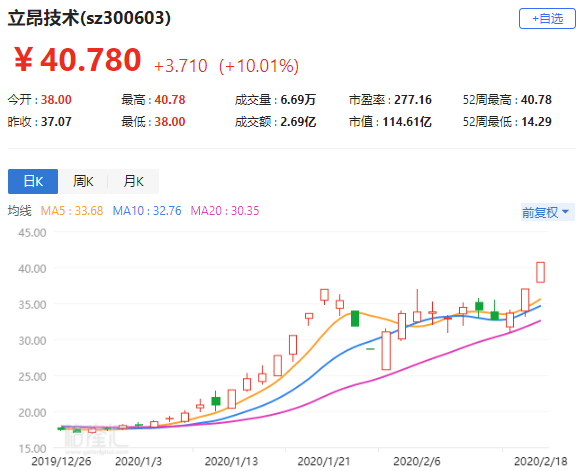Click 52周最高 value 40.78

[536, 100]
